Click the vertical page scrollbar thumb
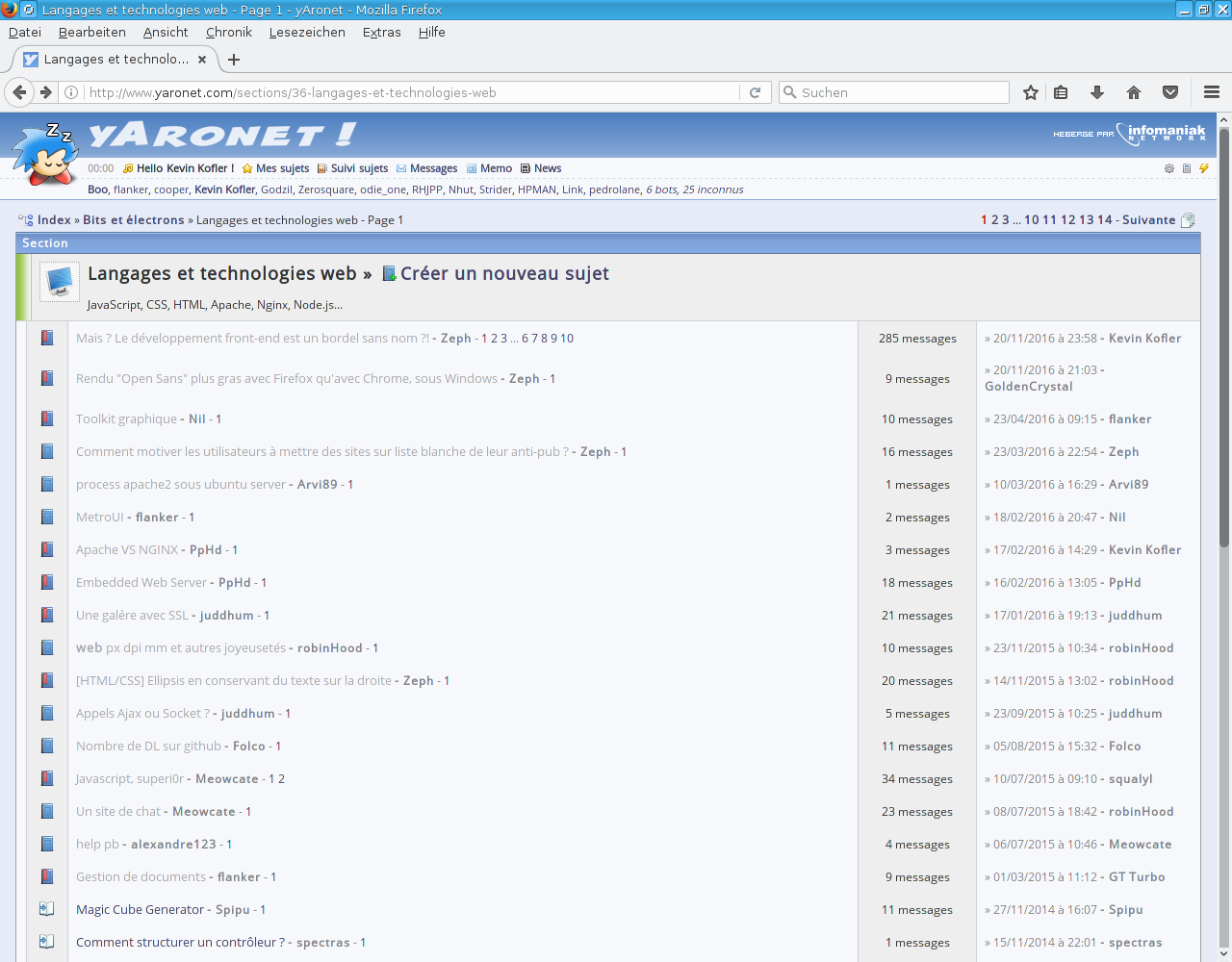The image size is (1232, 962). (1224, 337)
